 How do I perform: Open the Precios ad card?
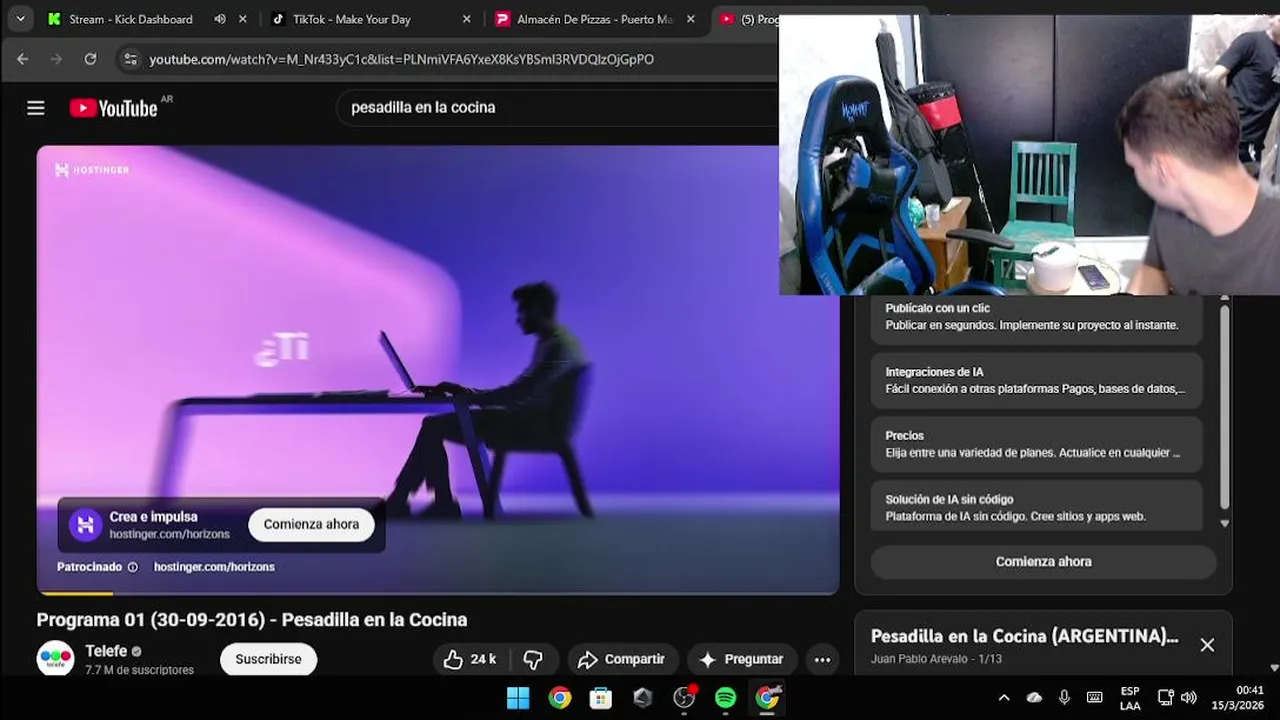(x=1037, y=444)
